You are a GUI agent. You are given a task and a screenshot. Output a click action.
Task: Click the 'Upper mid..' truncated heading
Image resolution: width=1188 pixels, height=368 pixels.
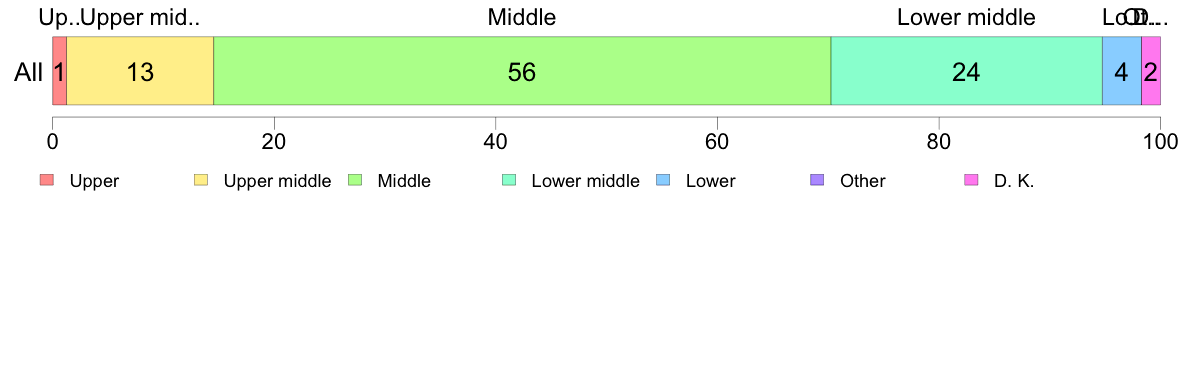(140, 17)
